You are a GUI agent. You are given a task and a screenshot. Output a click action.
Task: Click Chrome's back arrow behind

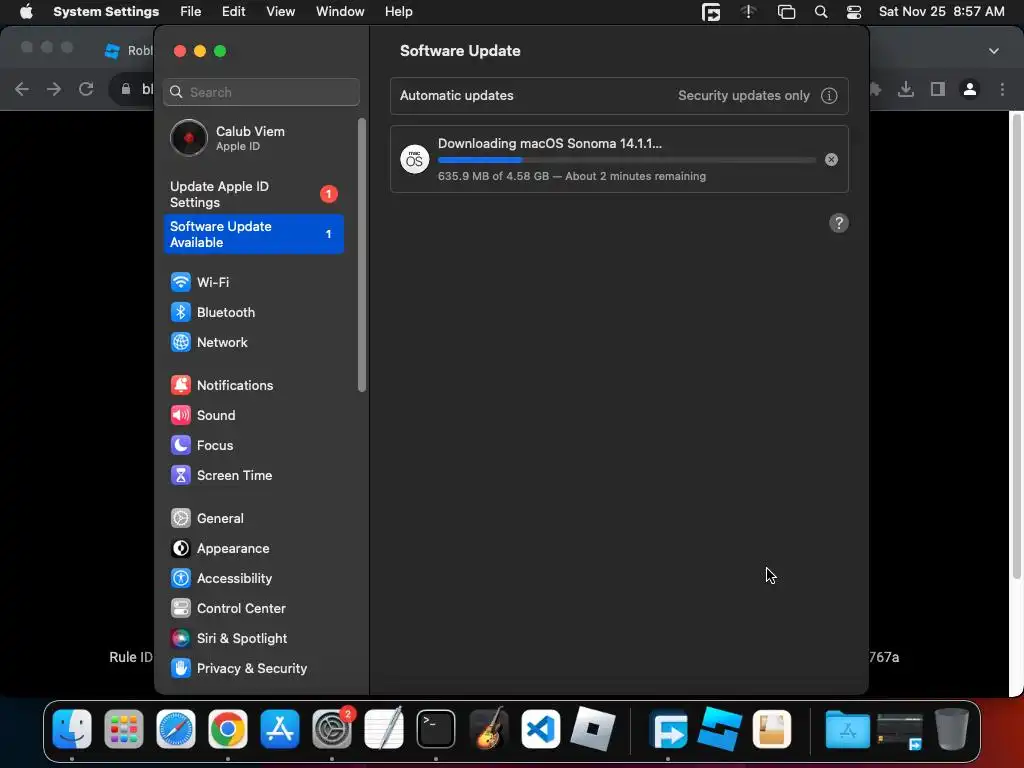click(22, 89)
